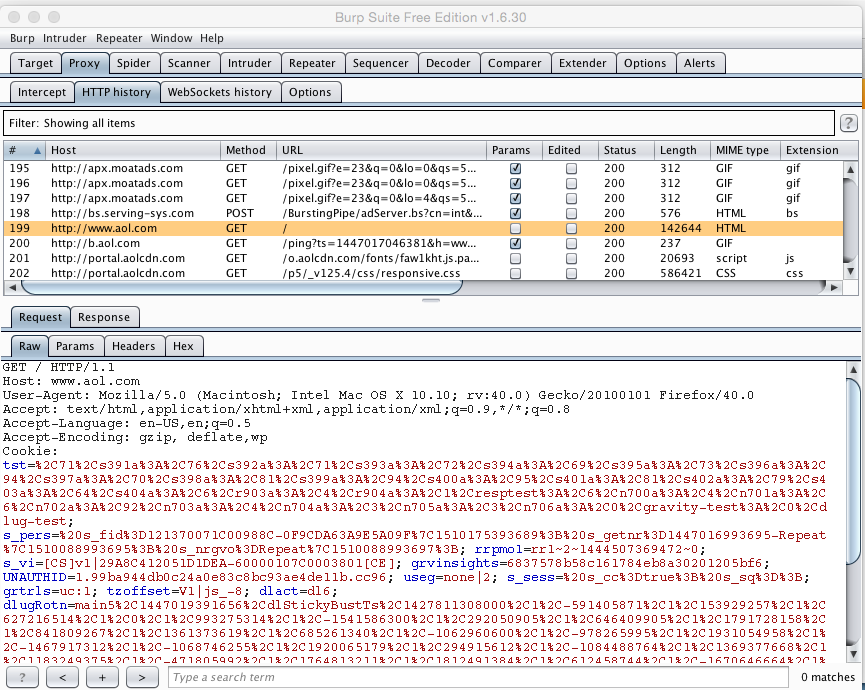Image resolution: width=865 pixels, height=690 pixels.
Task: Click the help question mark icon beside filter
Action: point(848,123)
